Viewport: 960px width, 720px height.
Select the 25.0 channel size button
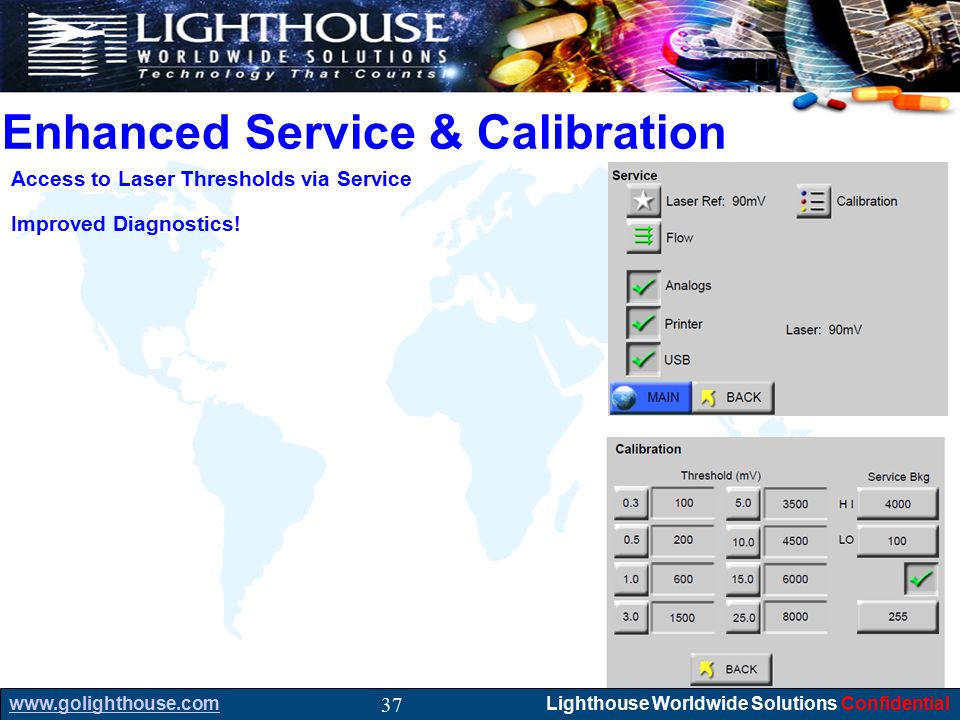coord(743,617)
